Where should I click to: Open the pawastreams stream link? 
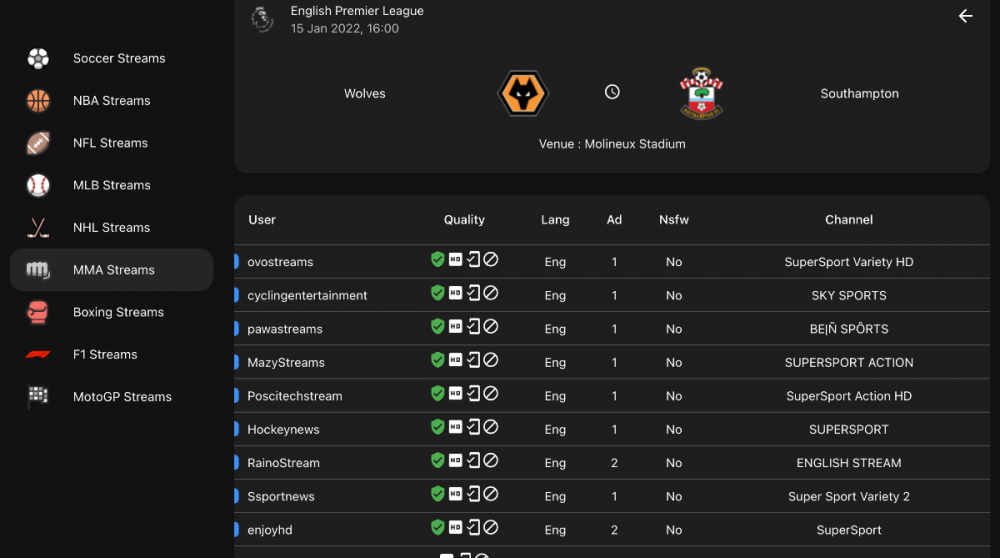click(x=285, y=329)
